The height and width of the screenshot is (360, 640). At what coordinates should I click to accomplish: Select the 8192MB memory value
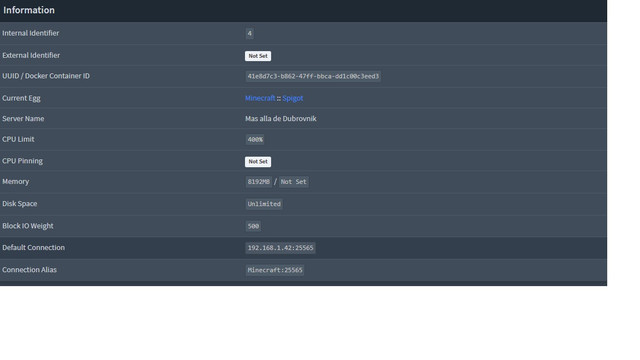tap(259, 182)
